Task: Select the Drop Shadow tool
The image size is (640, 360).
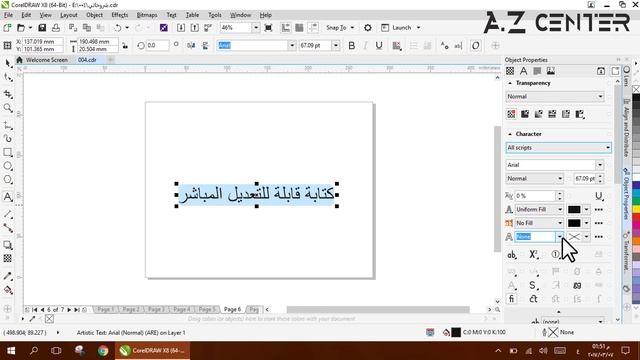Action: tap(8, 245)
